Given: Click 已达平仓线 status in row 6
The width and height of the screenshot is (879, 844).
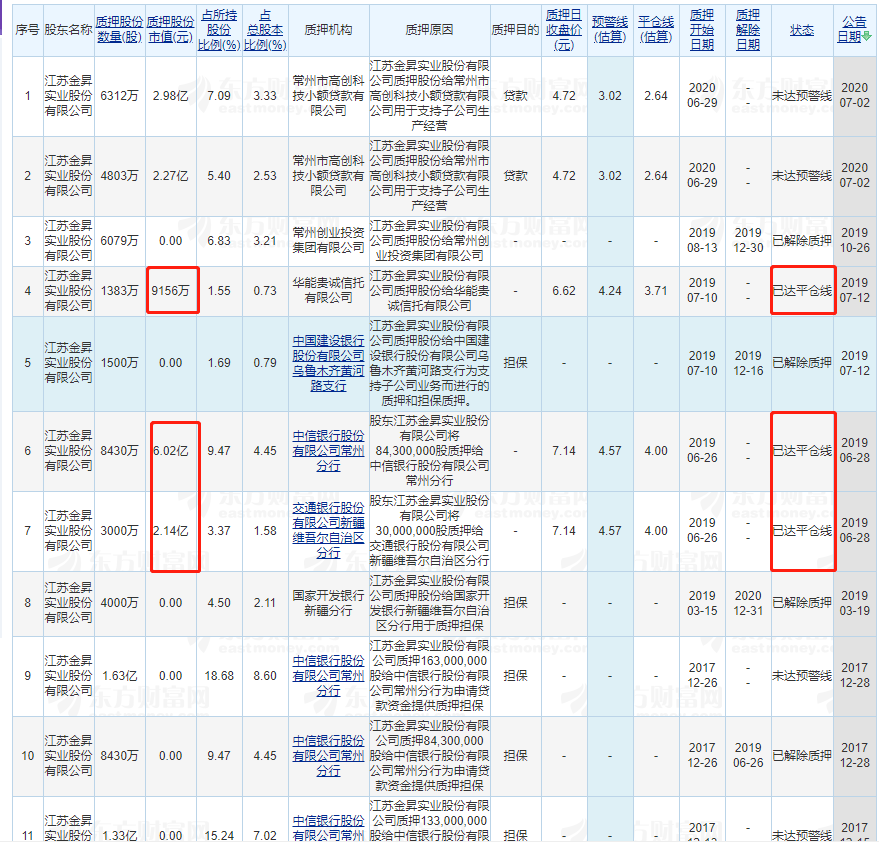Looking at the screenshot, I should click(x=802, y=451).
